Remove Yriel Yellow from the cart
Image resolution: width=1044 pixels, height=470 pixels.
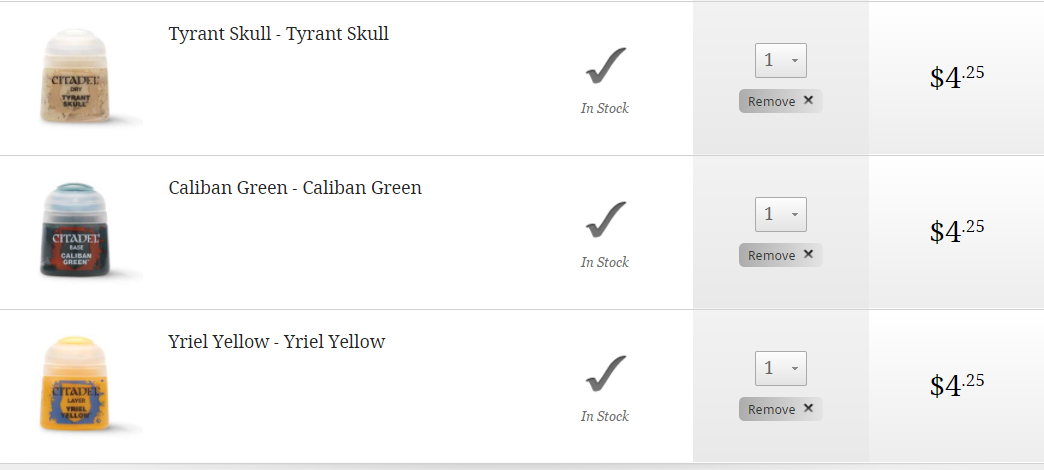tap(780, 409)
